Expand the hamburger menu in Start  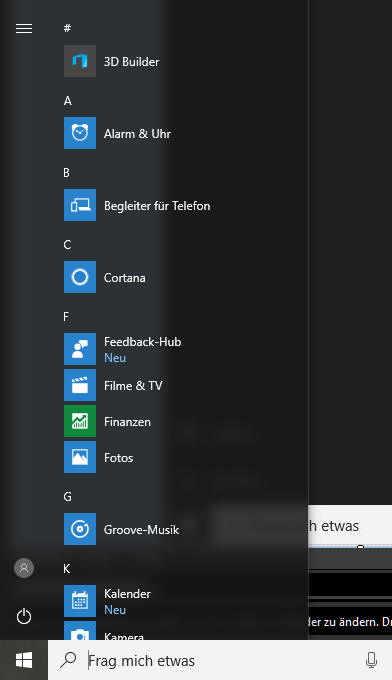point(24,29)
